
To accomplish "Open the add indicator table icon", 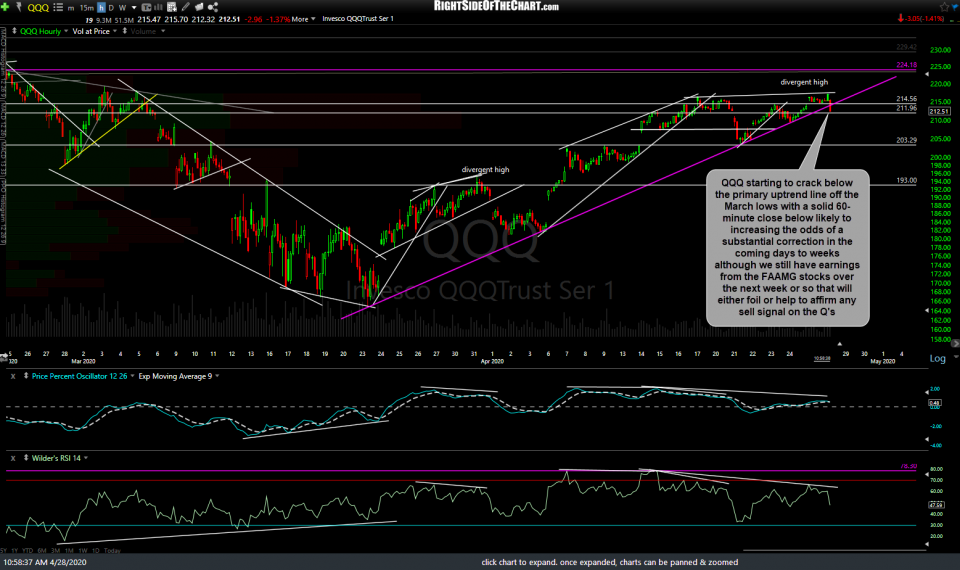I will 171,7.
